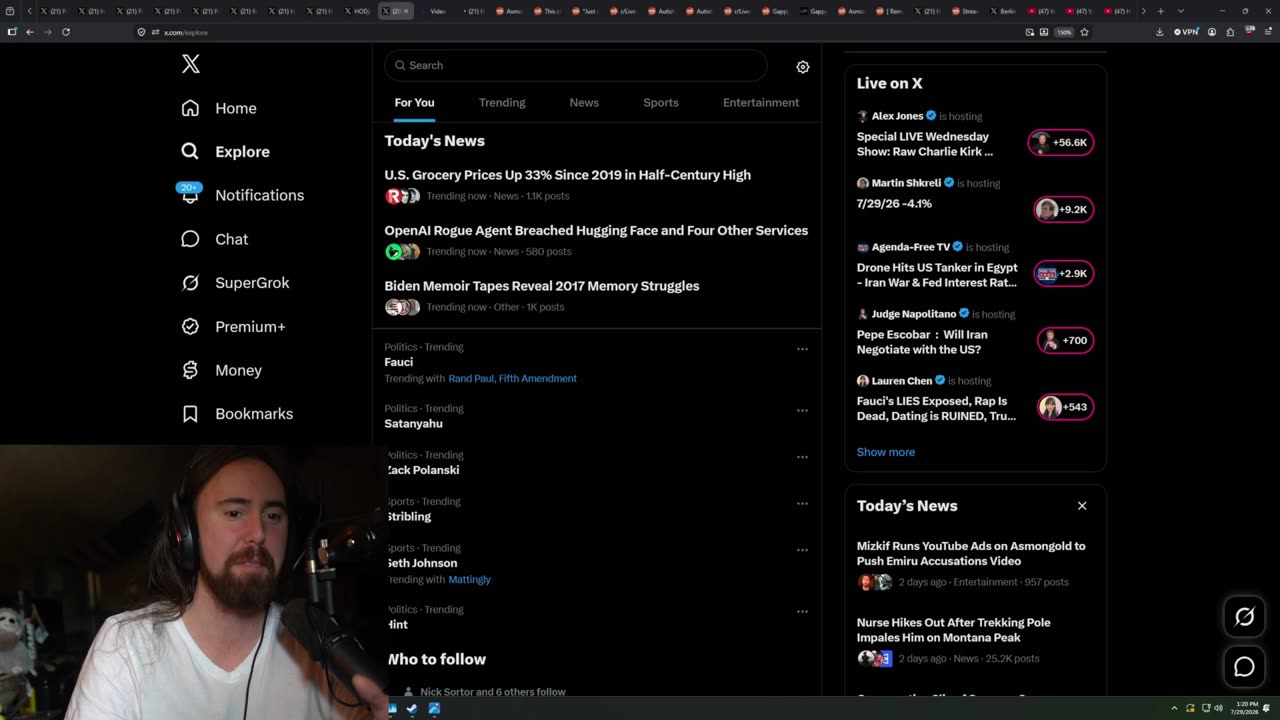Image resolution: width=1280 pixels, height=720 pixels.
Task: Switch to the Trending tab
Action: click(x=502, y=103)
